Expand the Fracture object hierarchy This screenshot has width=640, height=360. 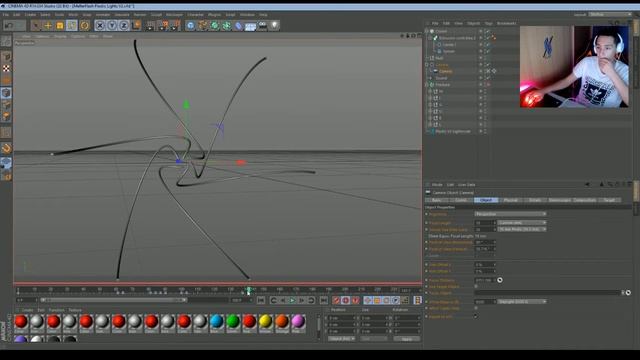click(x=427, y=85)
